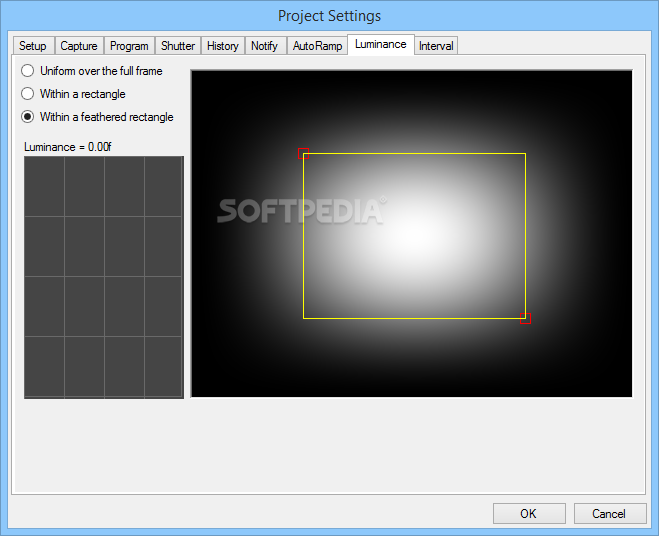Go to the Interval tab

pos(436,45)
